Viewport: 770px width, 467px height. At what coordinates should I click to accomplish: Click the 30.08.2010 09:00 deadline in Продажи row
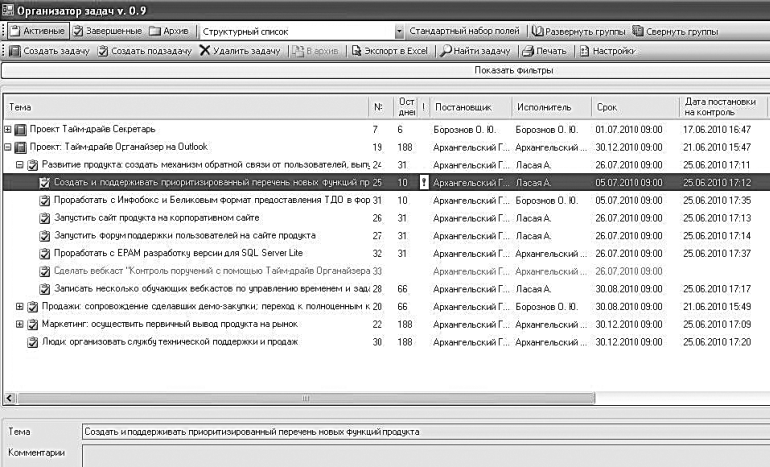click(x=629, y=306)
